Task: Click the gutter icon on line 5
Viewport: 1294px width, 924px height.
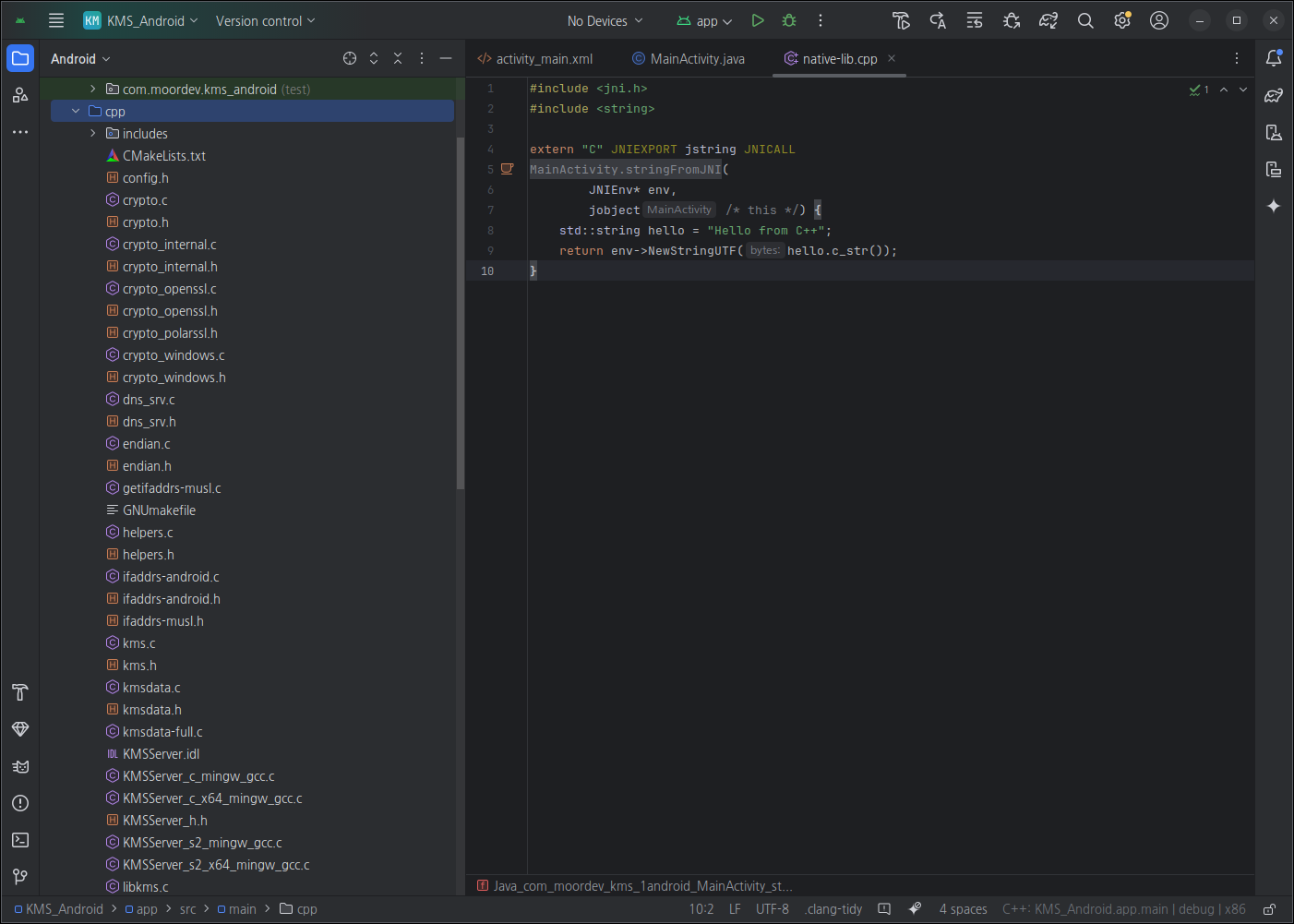Action: pyautogui.click(x=507, y=169)
